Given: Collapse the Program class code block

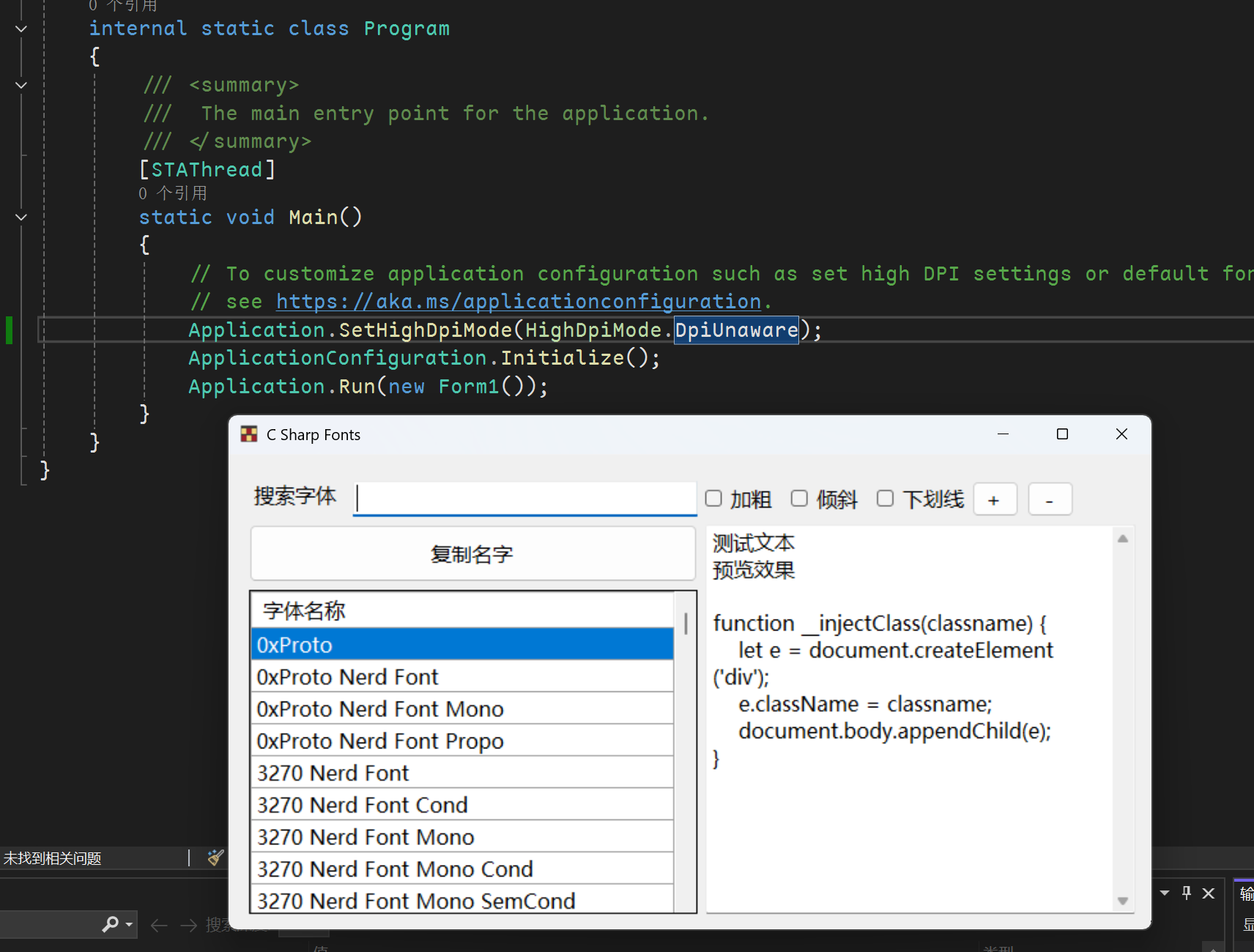Looking at the screenshot, I should click(21, 29).
